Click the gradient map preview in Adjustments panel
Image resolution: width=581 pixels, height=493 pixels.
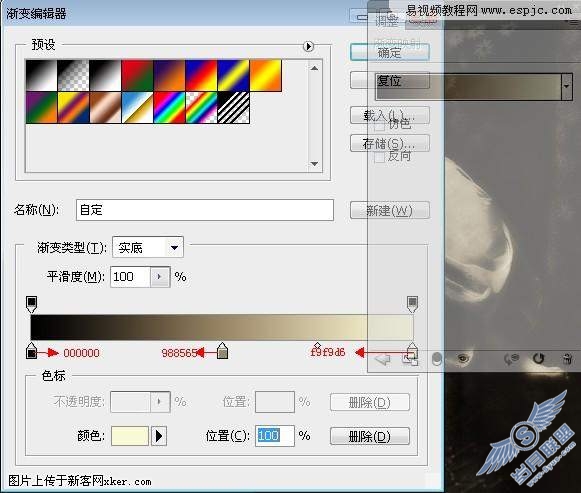pos(469,86)
